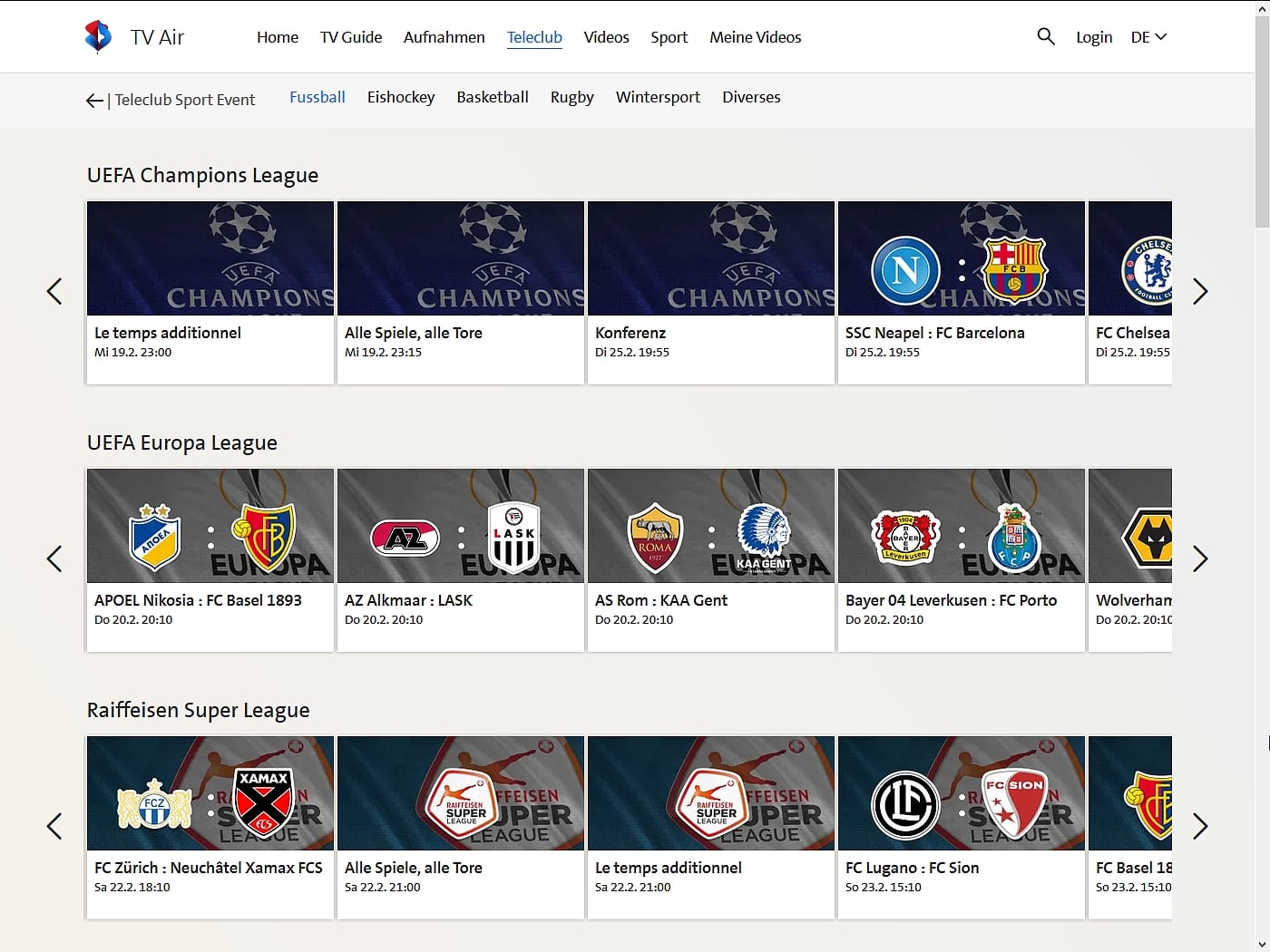Switch to the Wintersport tab

(x=658, y=97)
